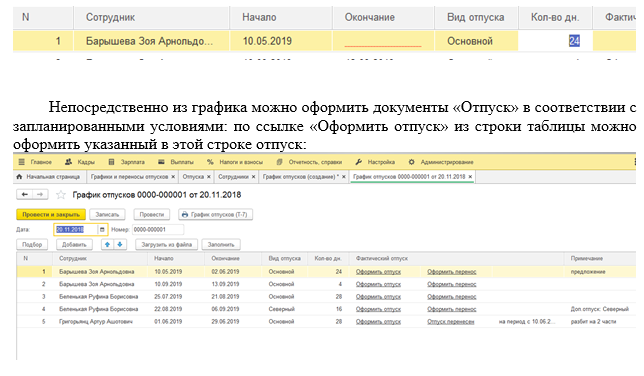Click empty Окончание cell in top table

383,41
